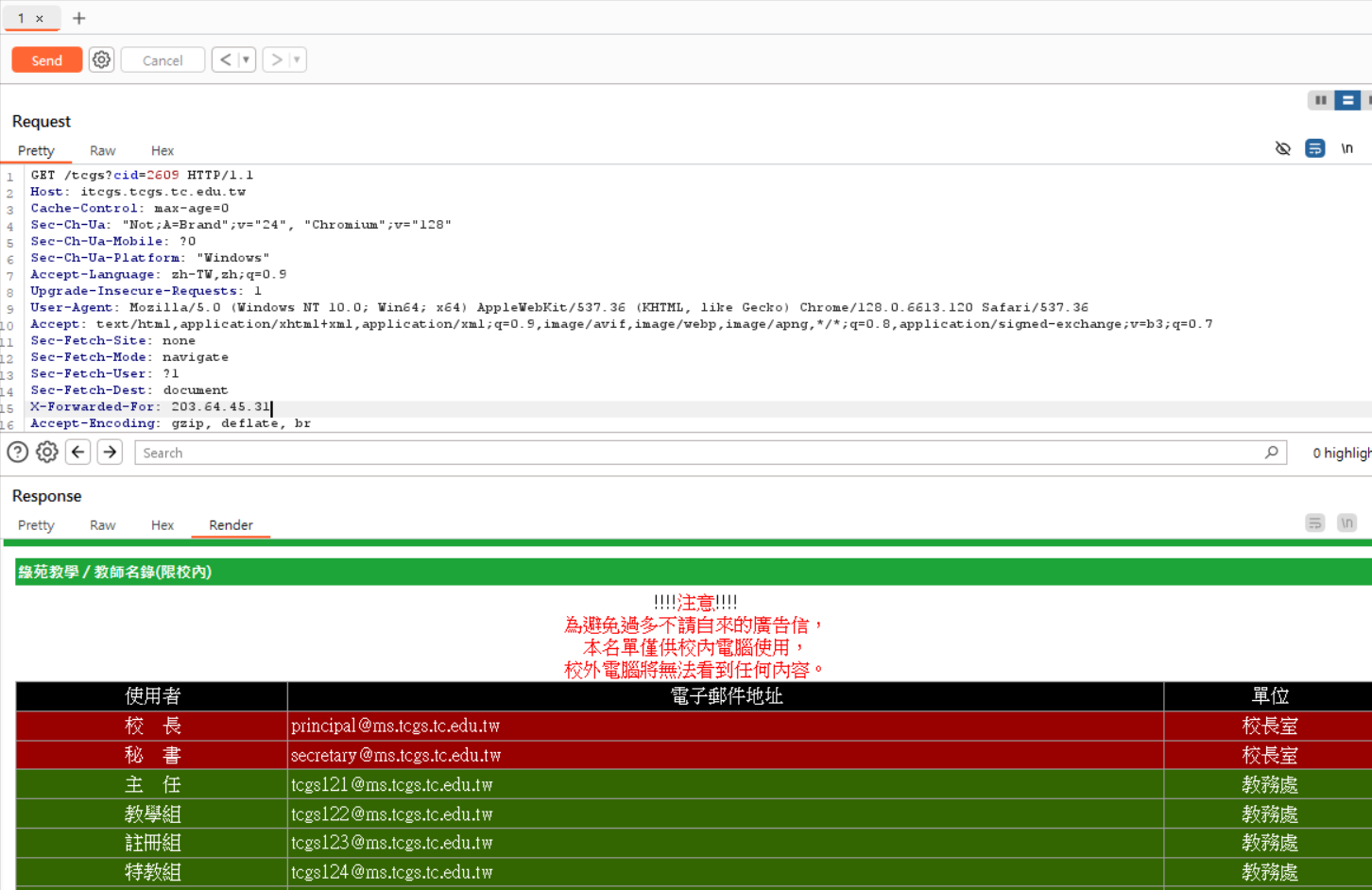Jump to previous search match
The height and width of the screenshot is (890, 1372).
pos(78,453)
